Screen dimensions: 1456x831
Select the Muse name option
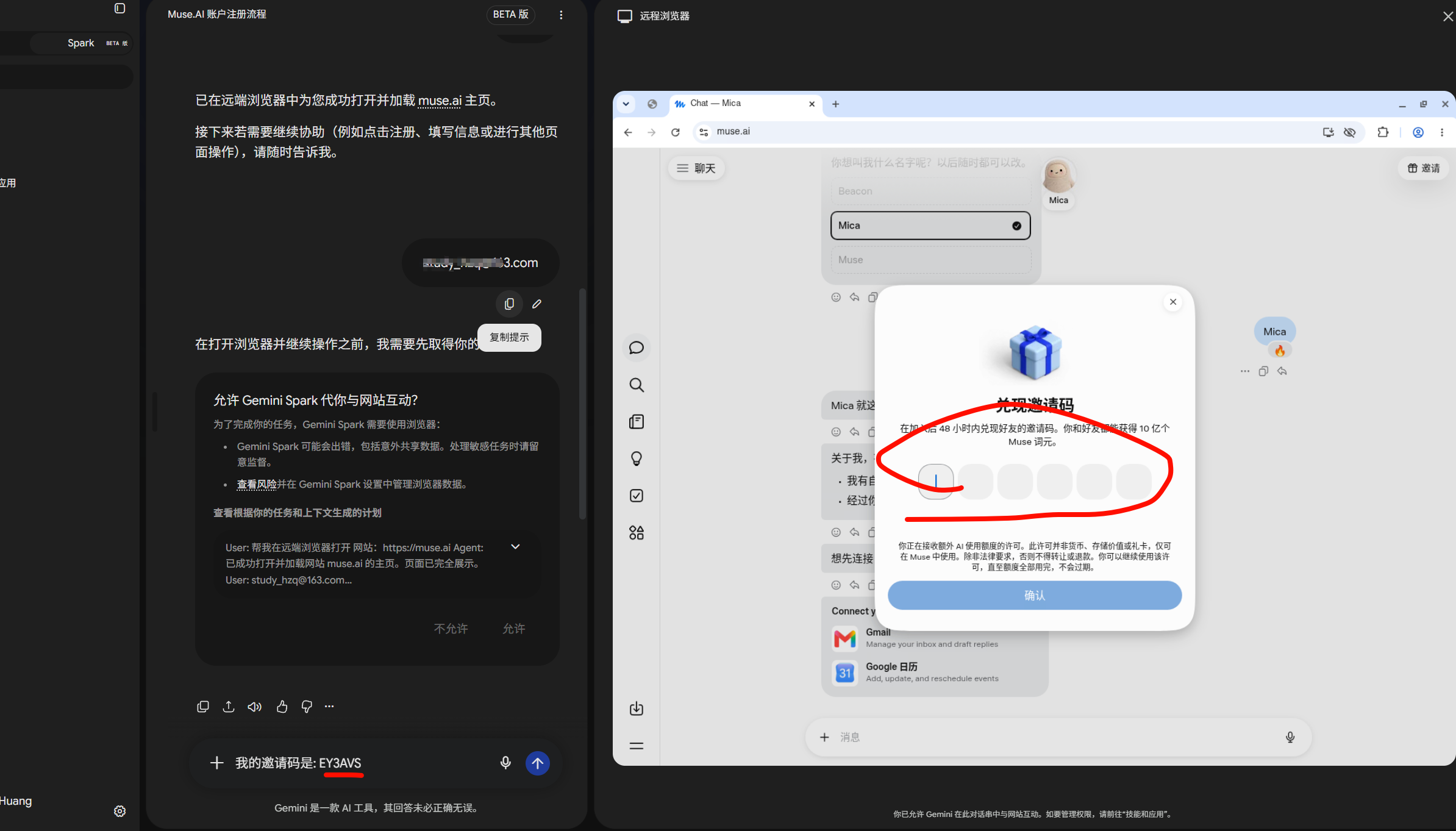point(930,260)
